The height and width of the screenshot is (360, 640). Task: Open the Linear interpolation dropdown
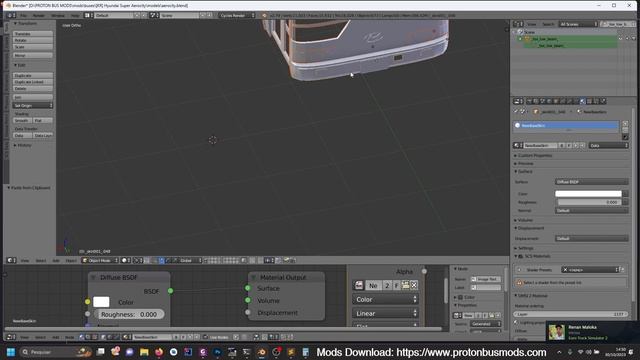click(x=385, y=313)
